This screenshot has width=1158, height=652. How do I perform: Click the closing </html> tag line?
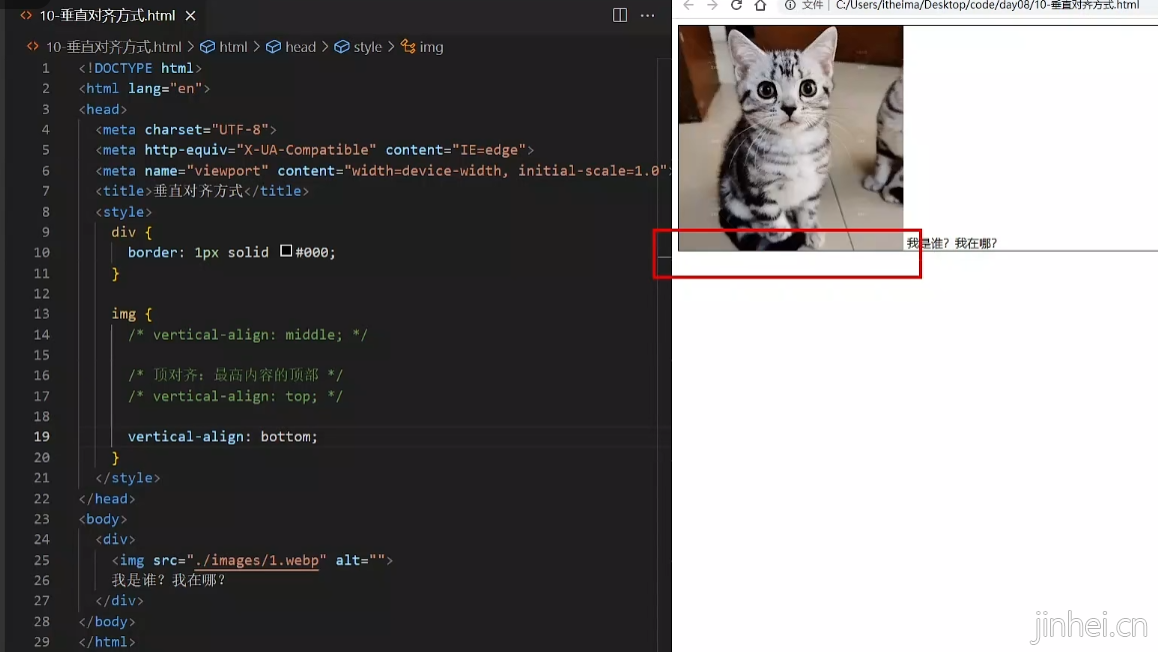(107, 642)
